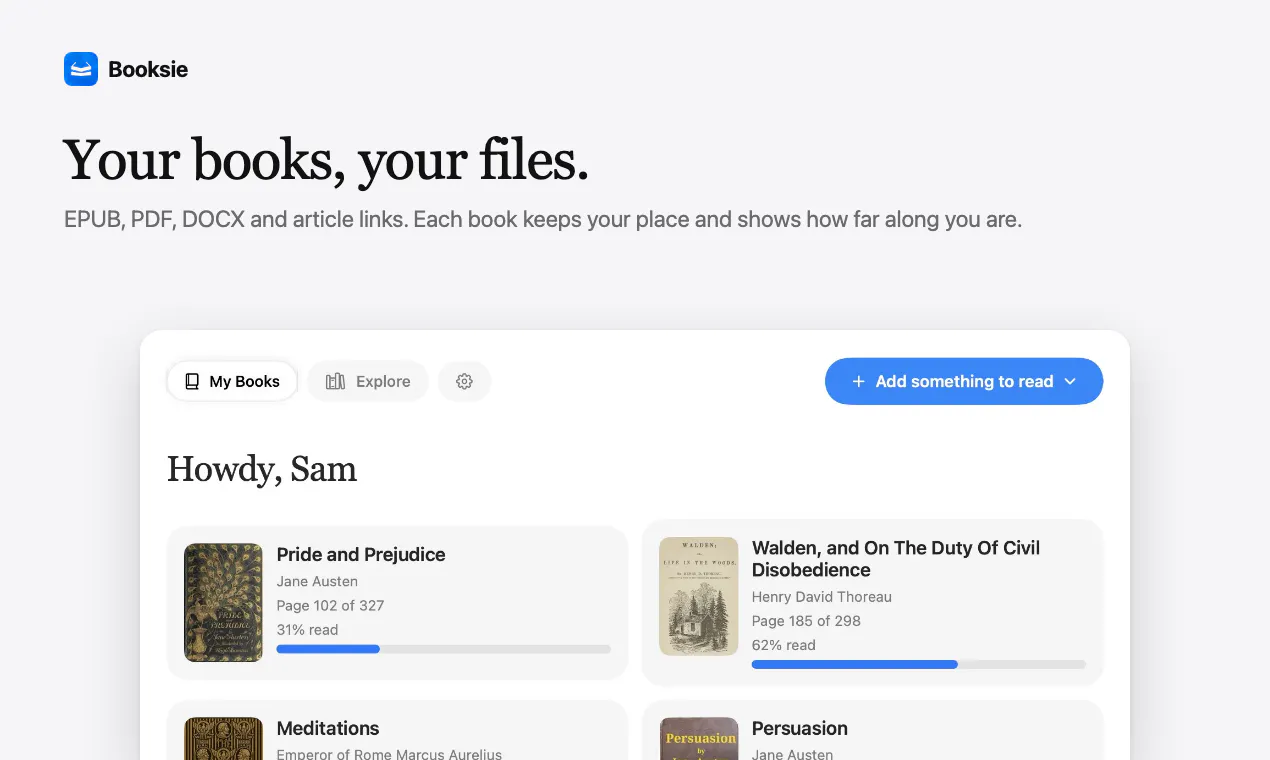The height and width of the screenshot is (760, 1270).
Task: Open the Walden book cover thumbnail
Action: point(699,596)
